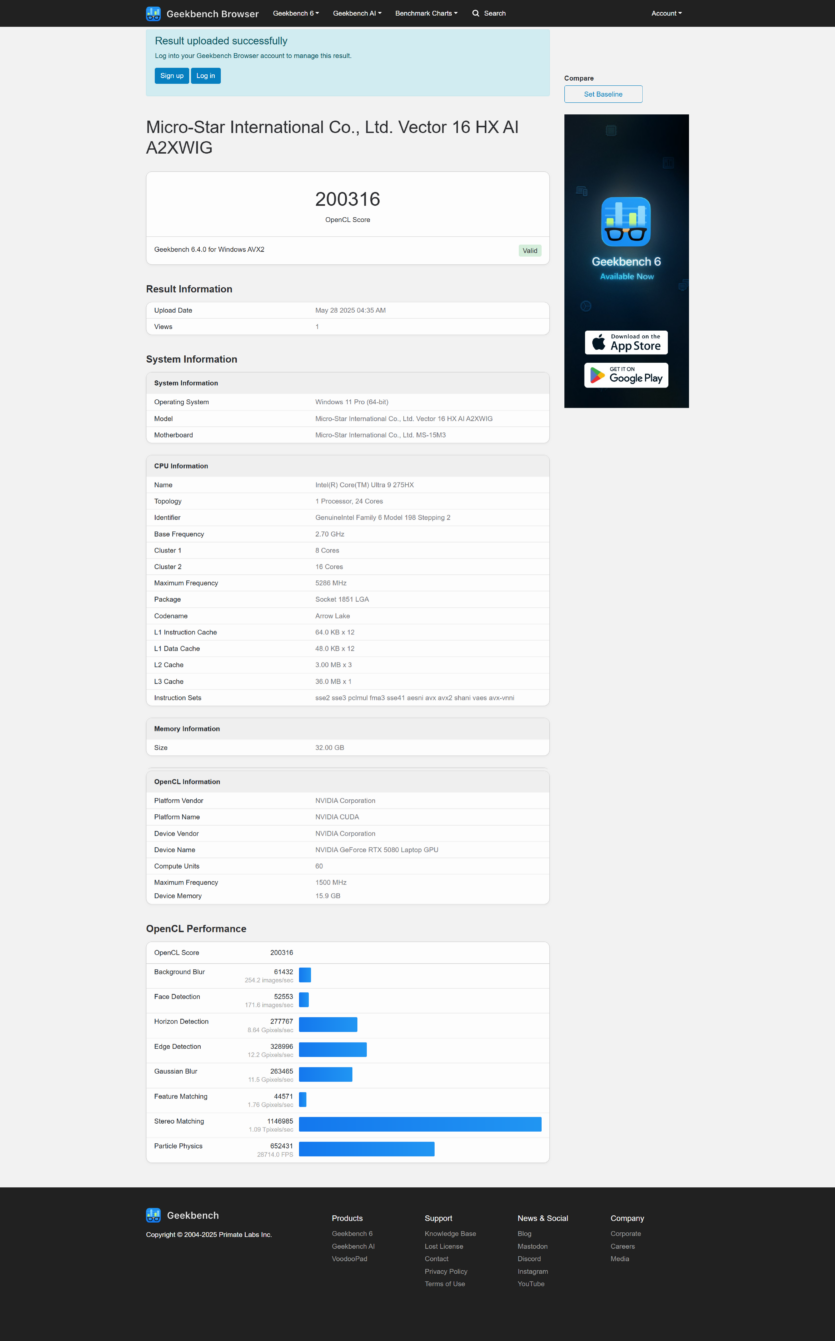835x1341 pixels.
Task: Open the YouTube footer link
Action: pyautogui.click(x=531, y=1283)
